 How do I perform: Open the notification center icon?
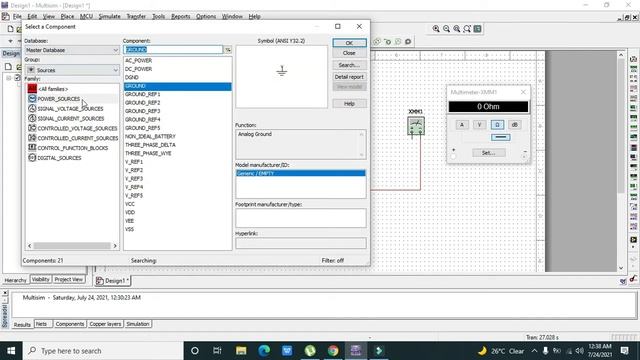click(624, 351)
